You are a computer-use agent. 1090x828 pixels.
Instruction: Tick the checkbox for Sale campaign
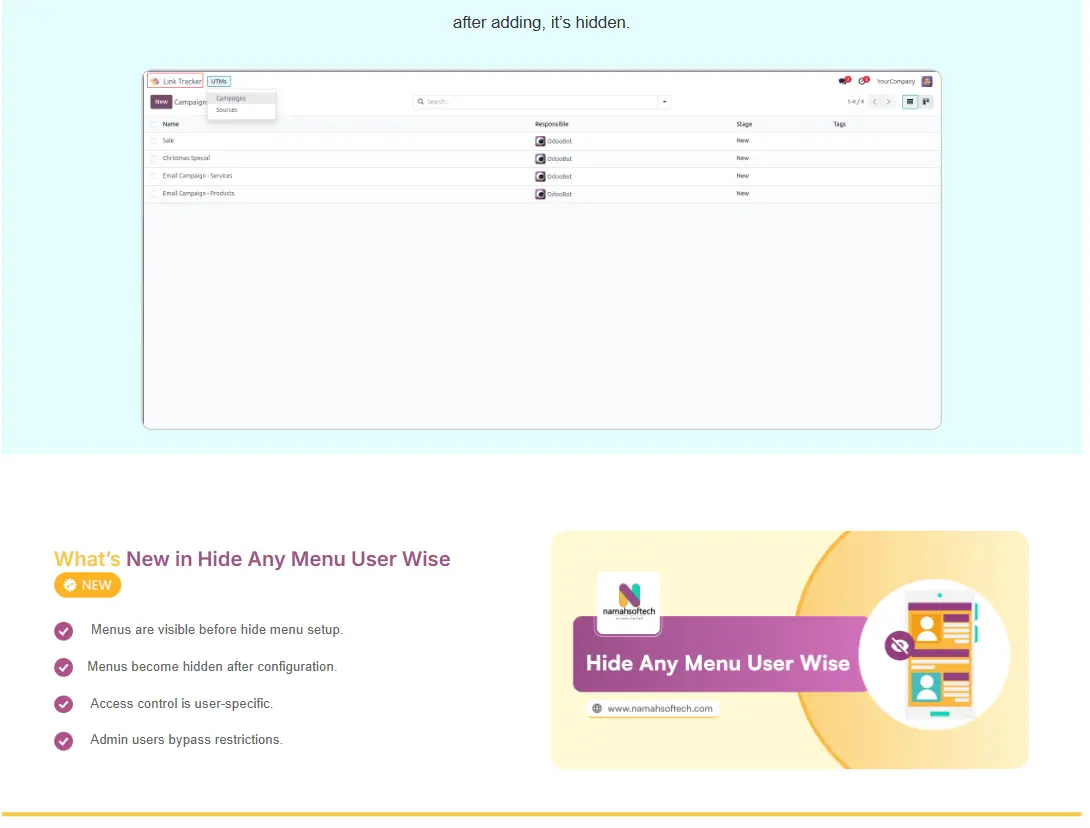click(154, 141)
